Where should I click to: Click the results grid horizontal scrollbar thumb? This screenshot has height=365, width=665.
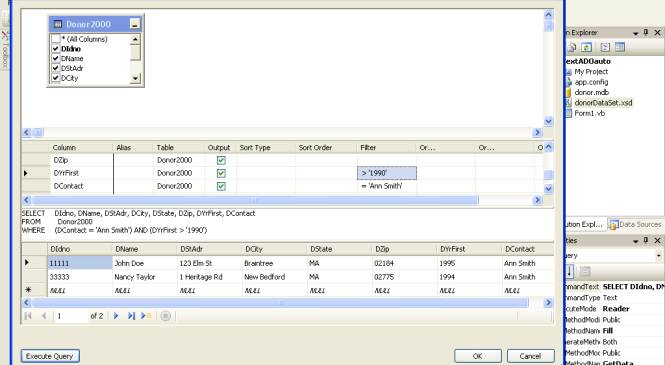click(x=280, y=303)
